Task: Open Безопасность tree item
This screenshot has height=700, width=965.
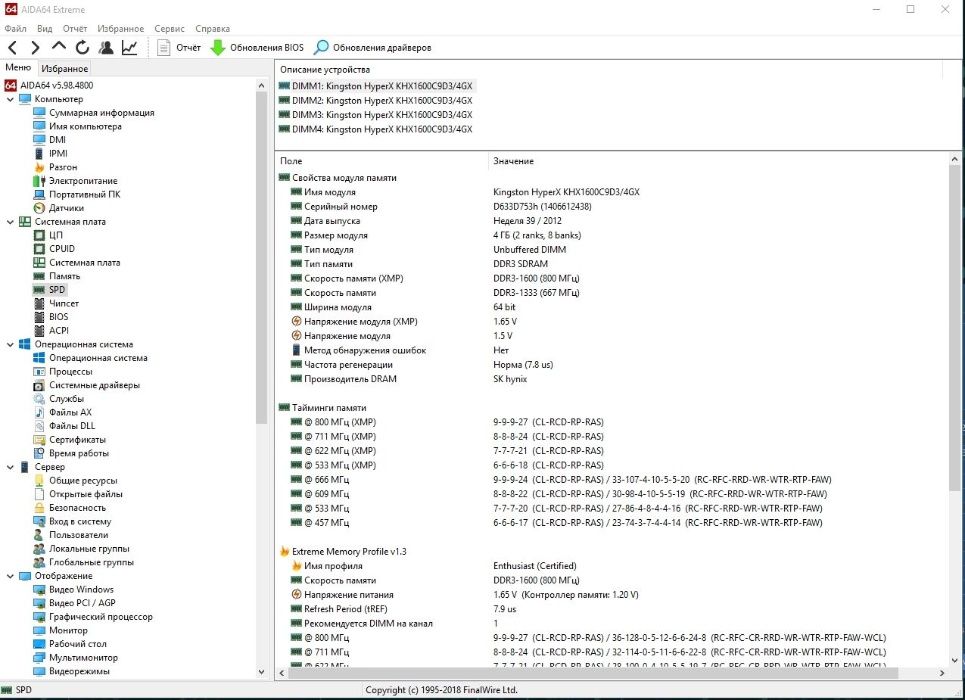Action: coord(70,507)
